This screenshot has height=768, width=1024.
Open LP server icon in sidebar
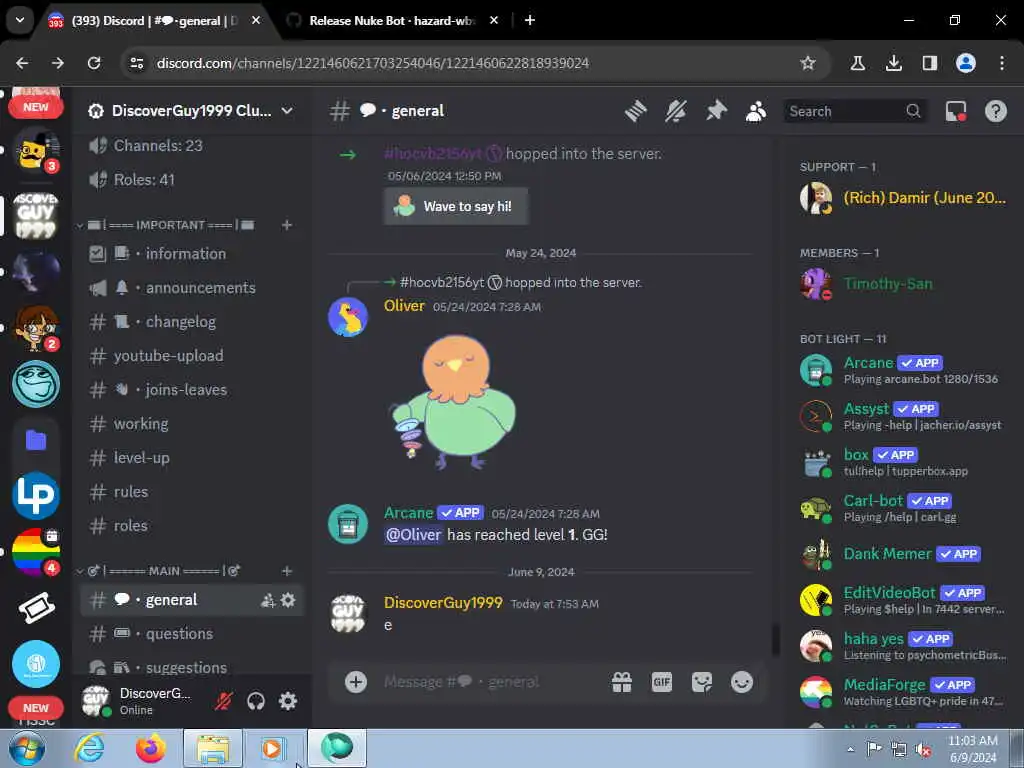pos(36,496)
